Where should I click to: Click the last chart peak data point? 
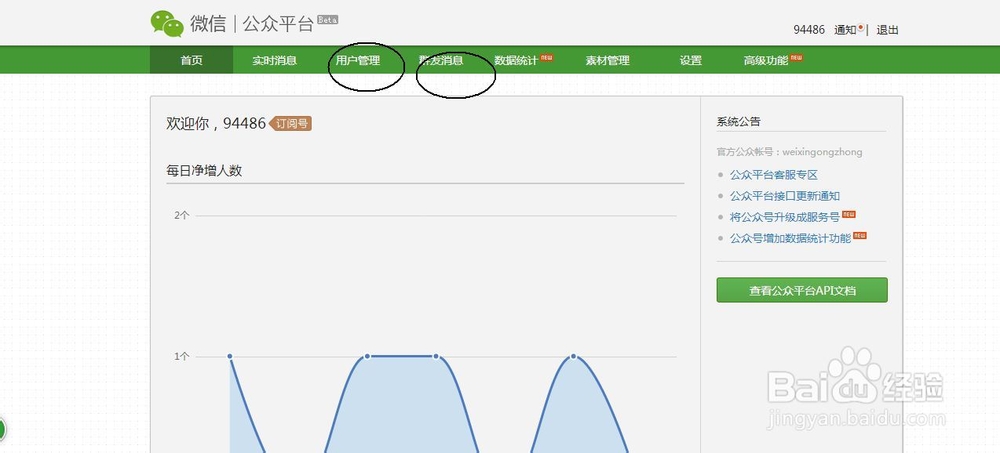coord(573,356)
